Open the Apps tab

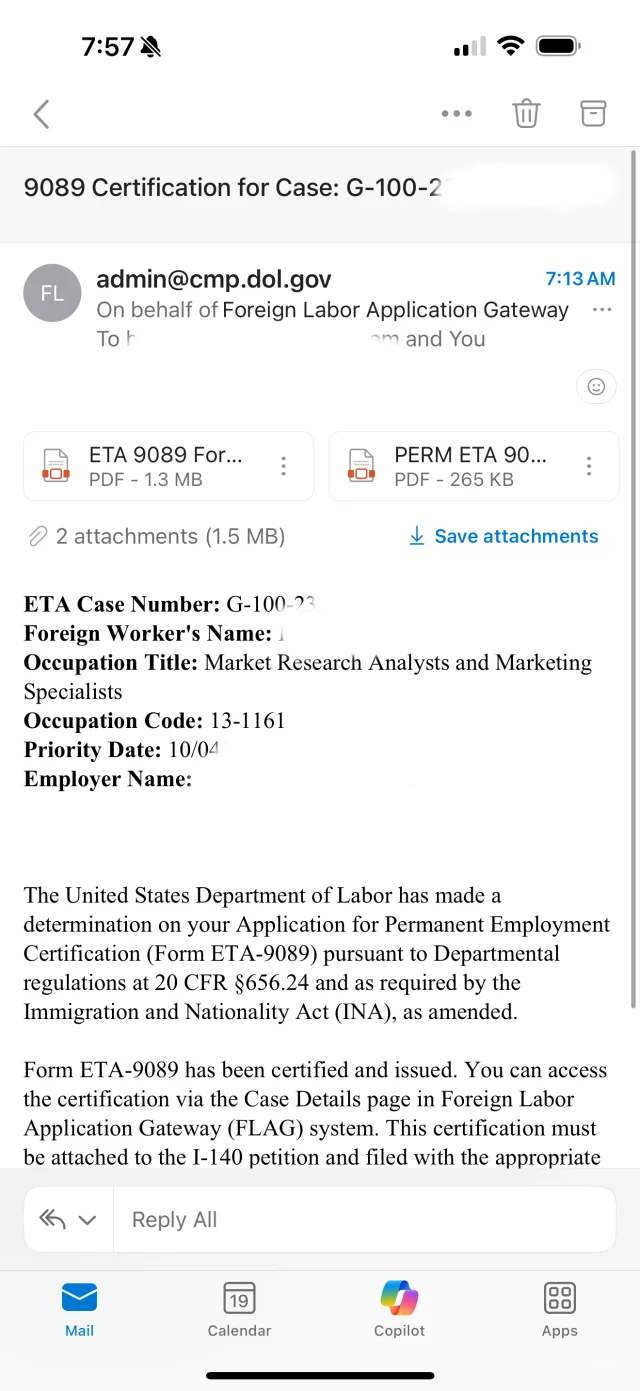coord(559,1309)
